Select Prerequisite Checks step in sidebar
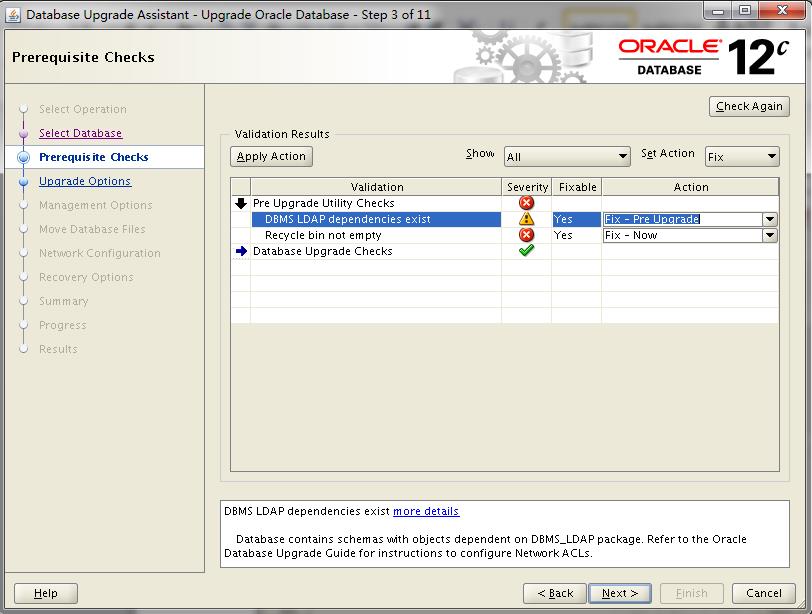The width and height of the screenshot is (812, 614). point(94,157)
